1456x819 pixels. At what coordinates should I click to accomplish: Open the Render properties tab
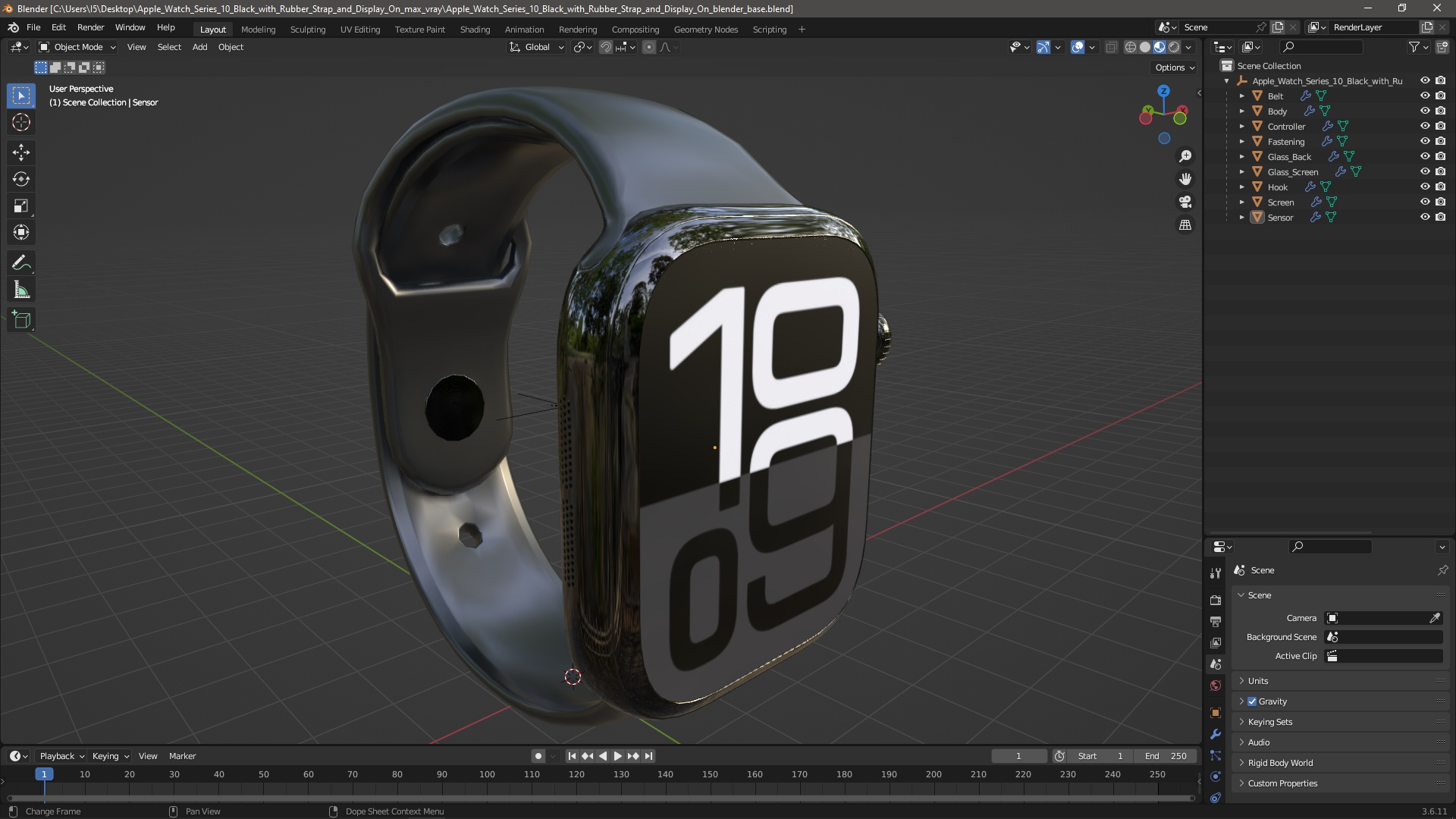coord(1216,600)
